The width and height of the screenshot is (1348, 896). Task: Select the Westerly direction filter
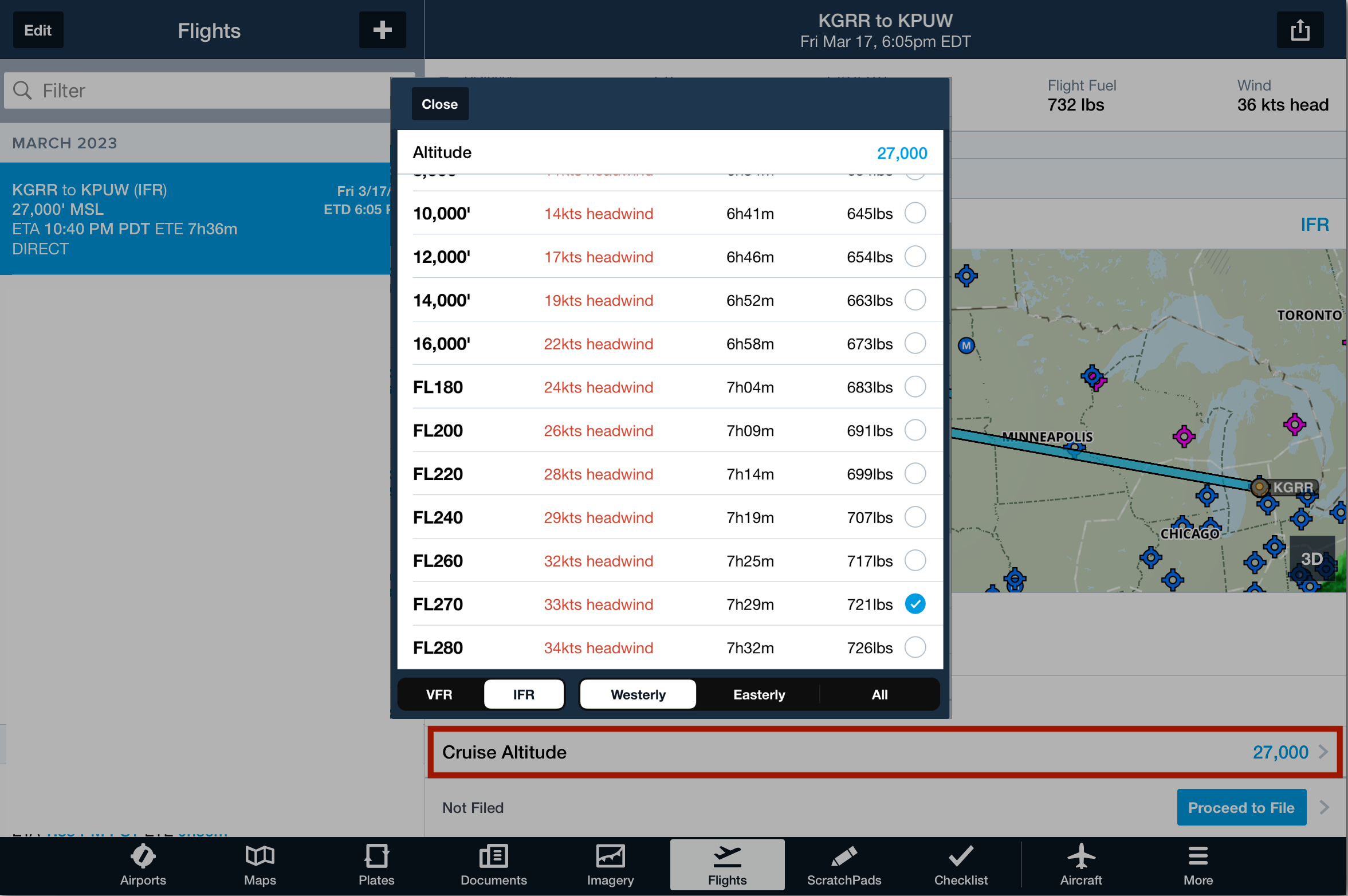point(638,694)
